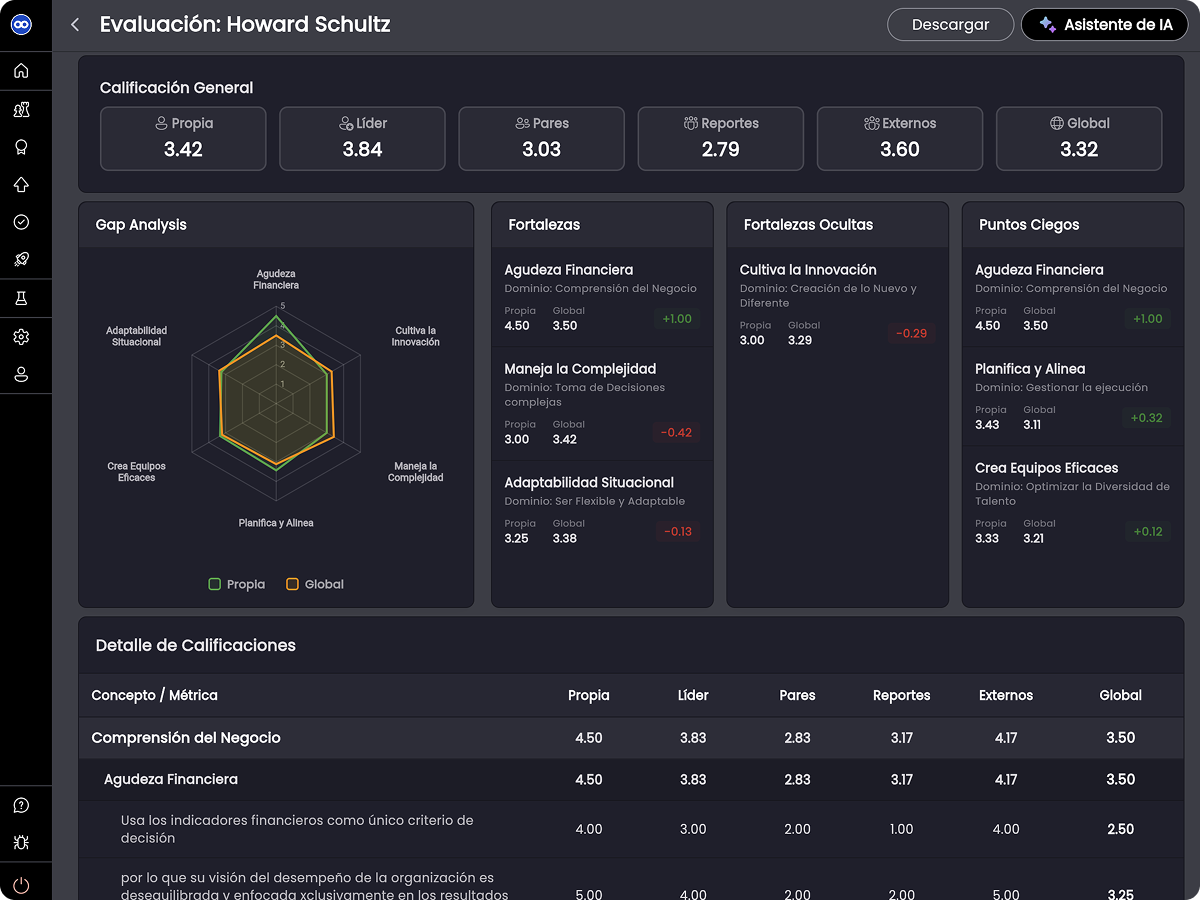This screenshot has height=900, width=1200.
Task: Open the award badge icon in sidebar
Action: click(21, 147)
